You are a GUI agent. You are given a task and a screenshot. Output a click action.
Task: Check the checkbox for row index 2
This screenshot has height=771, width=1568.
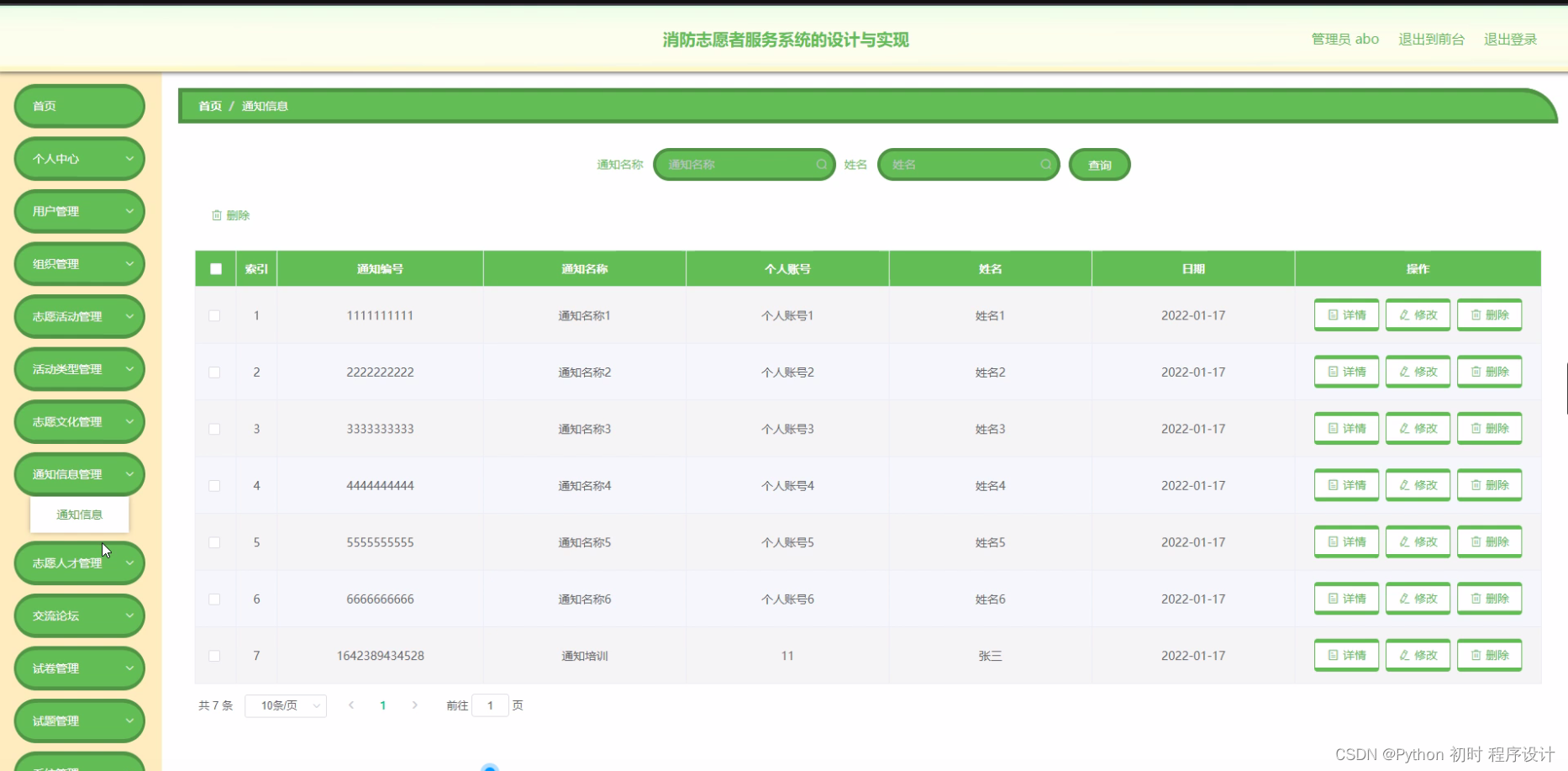click(215, 372)
